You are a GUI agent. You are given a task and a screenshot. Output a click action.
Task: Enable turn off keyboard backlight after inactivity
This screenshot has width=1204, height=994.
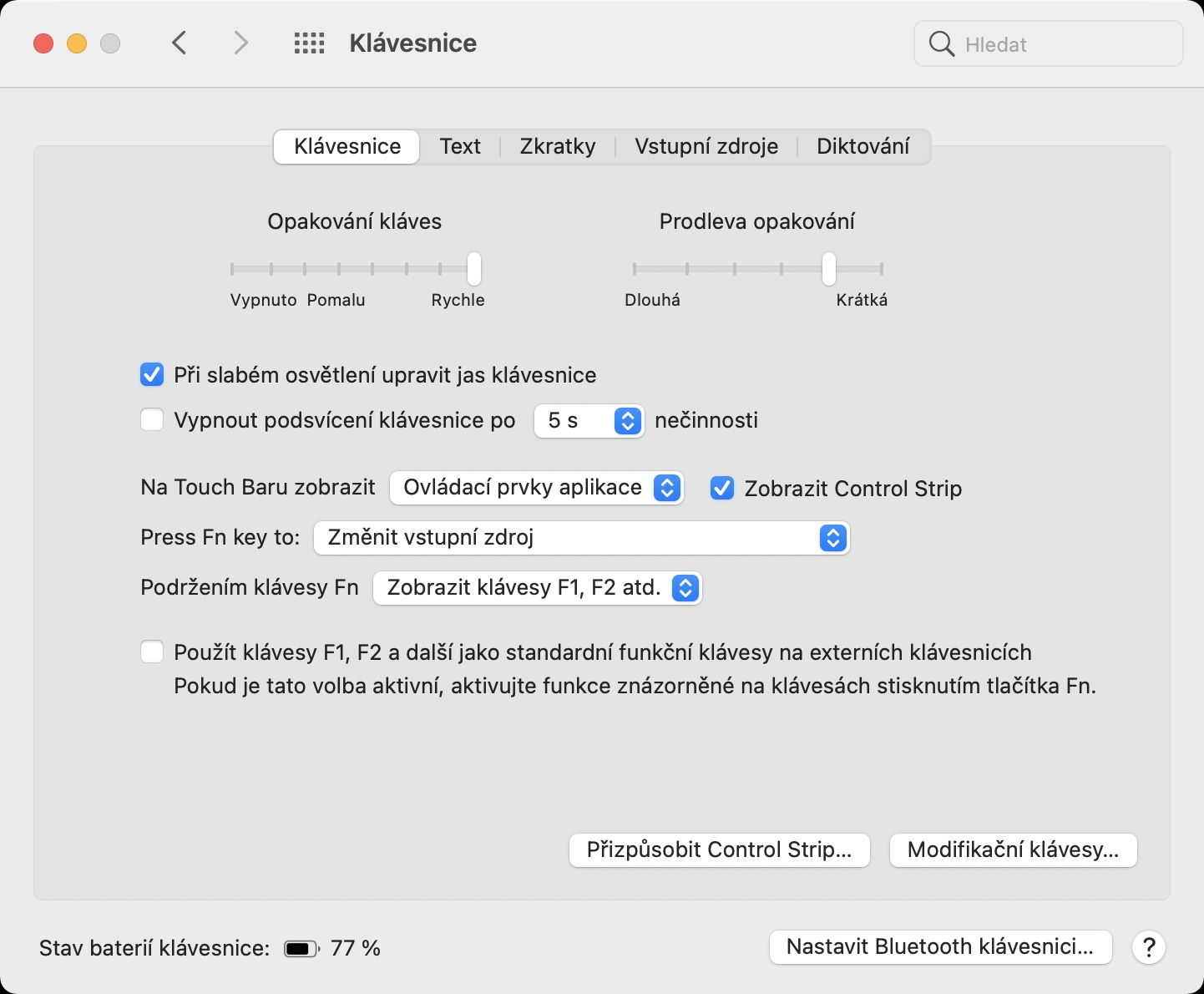click(x=152, y=419)
